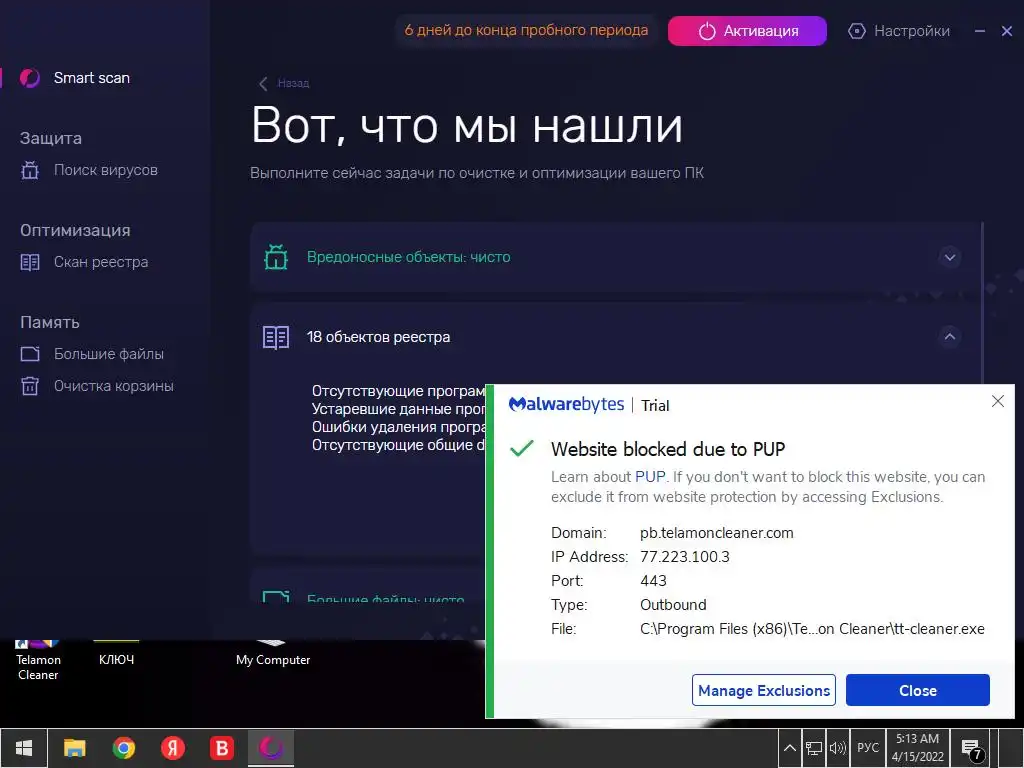Click the settings hexagon gear icon
The height and width of the screenshot is (768, 1024).
(856, 31)
